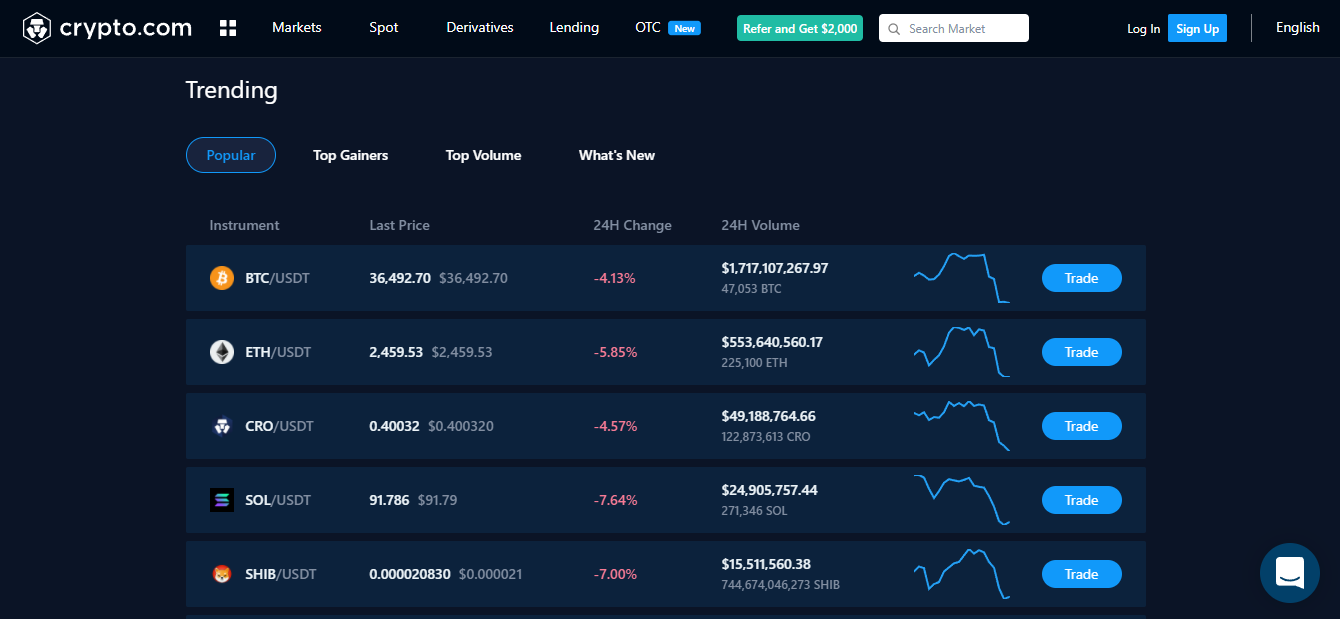Screen dimensions: 1340x619
Task: Click Refer and Get $2,000 button
Action: click(800, 29)
